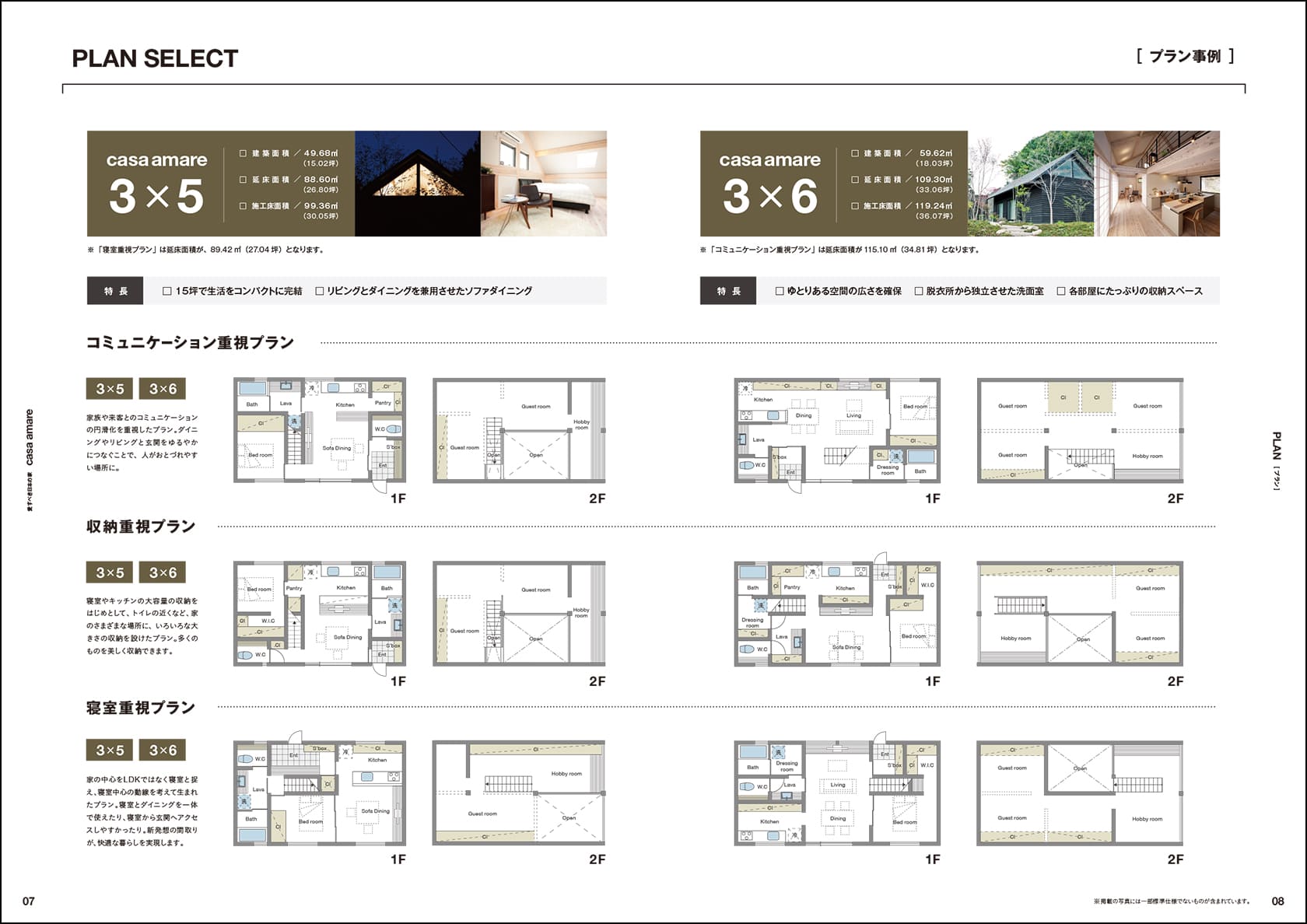
Task: Open the 3×6 communication plan 2F floor plan
Action: pyautogui.click(x=1080, y=430)
